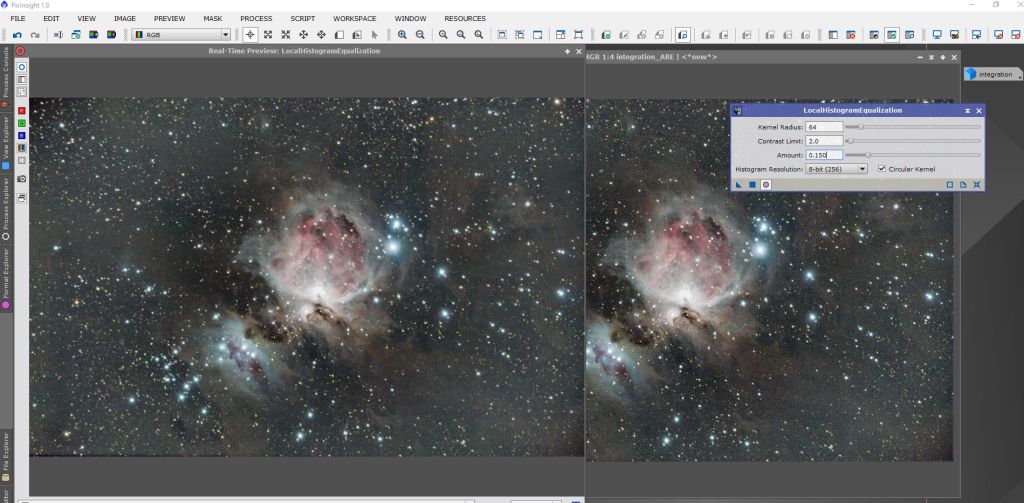Click the camera snapshot icon in preview
Viewport: 1024px width, 503px height.
click(x=22, y=178)
